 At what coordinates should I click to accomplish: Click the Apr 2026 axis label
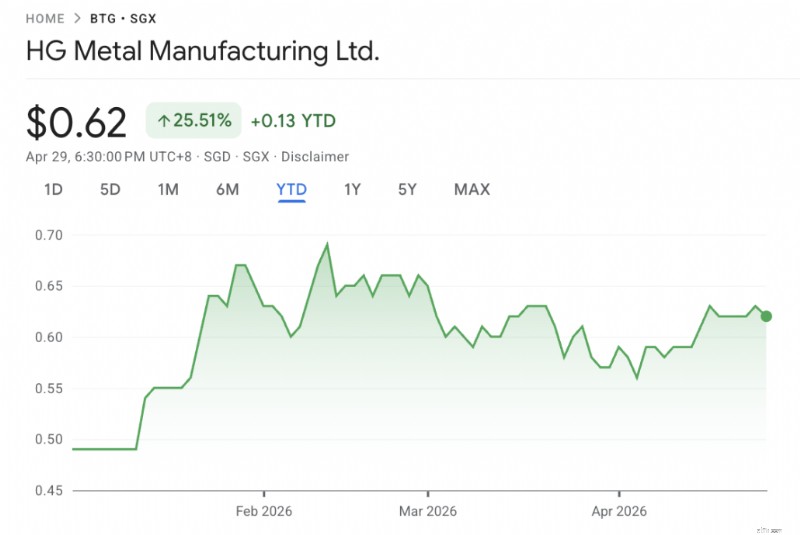(619, 511)
